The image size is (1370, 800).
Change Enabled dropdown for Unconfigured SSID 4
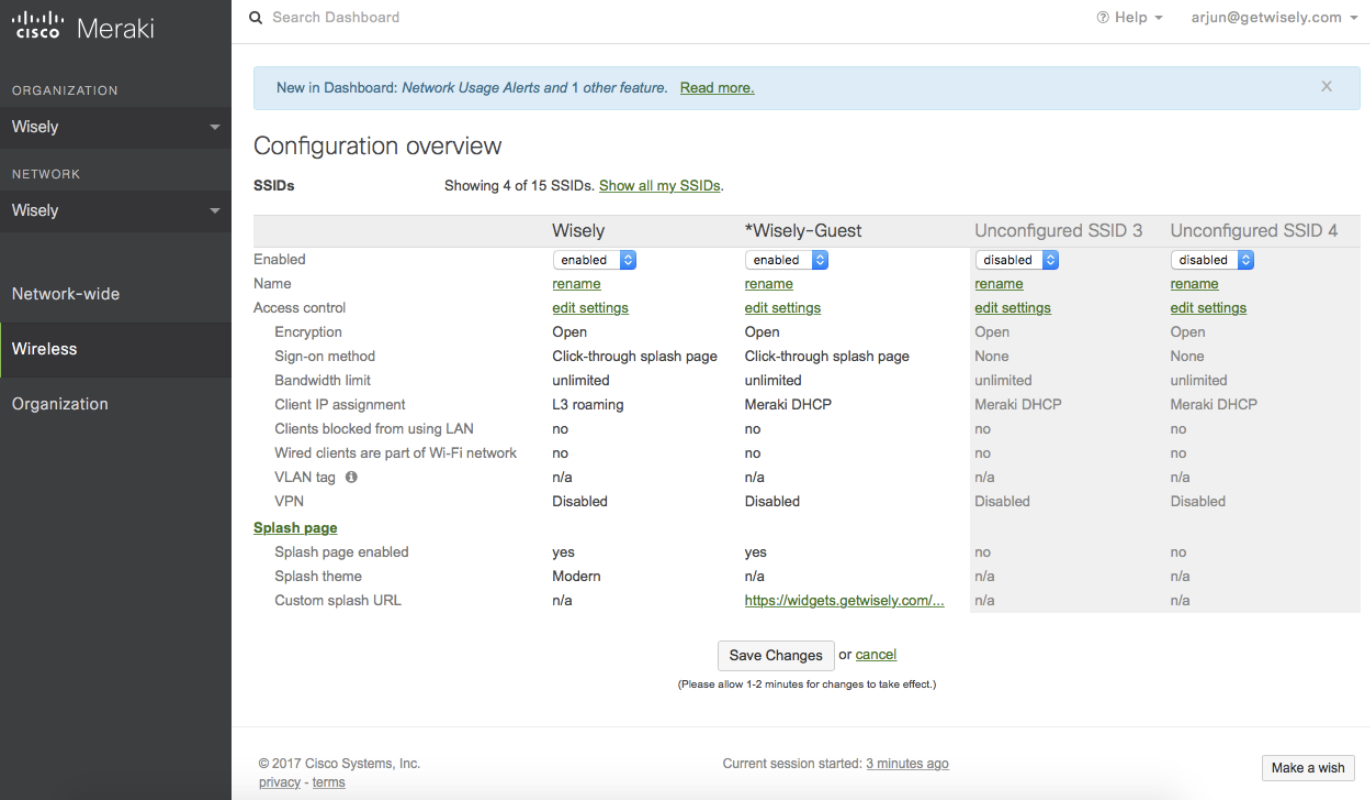click(x=1212, y=260)
